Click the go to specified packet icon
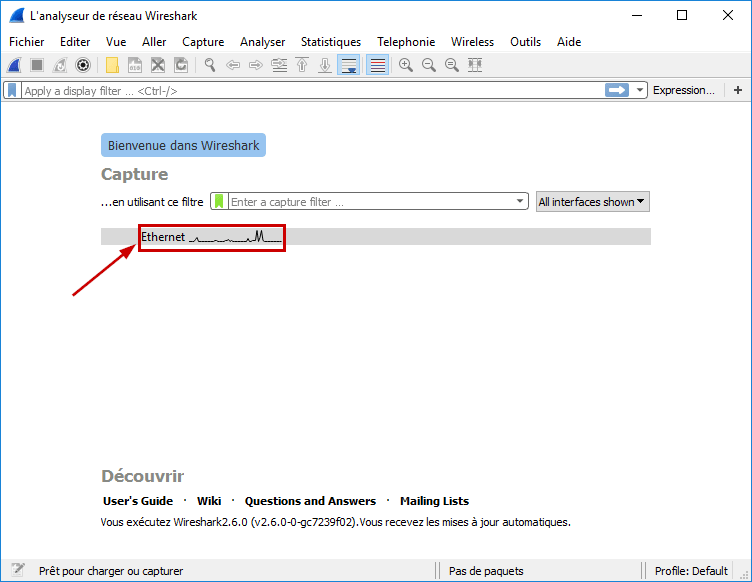This screenshot has width=752, height=582. click(x=279, y=65)
